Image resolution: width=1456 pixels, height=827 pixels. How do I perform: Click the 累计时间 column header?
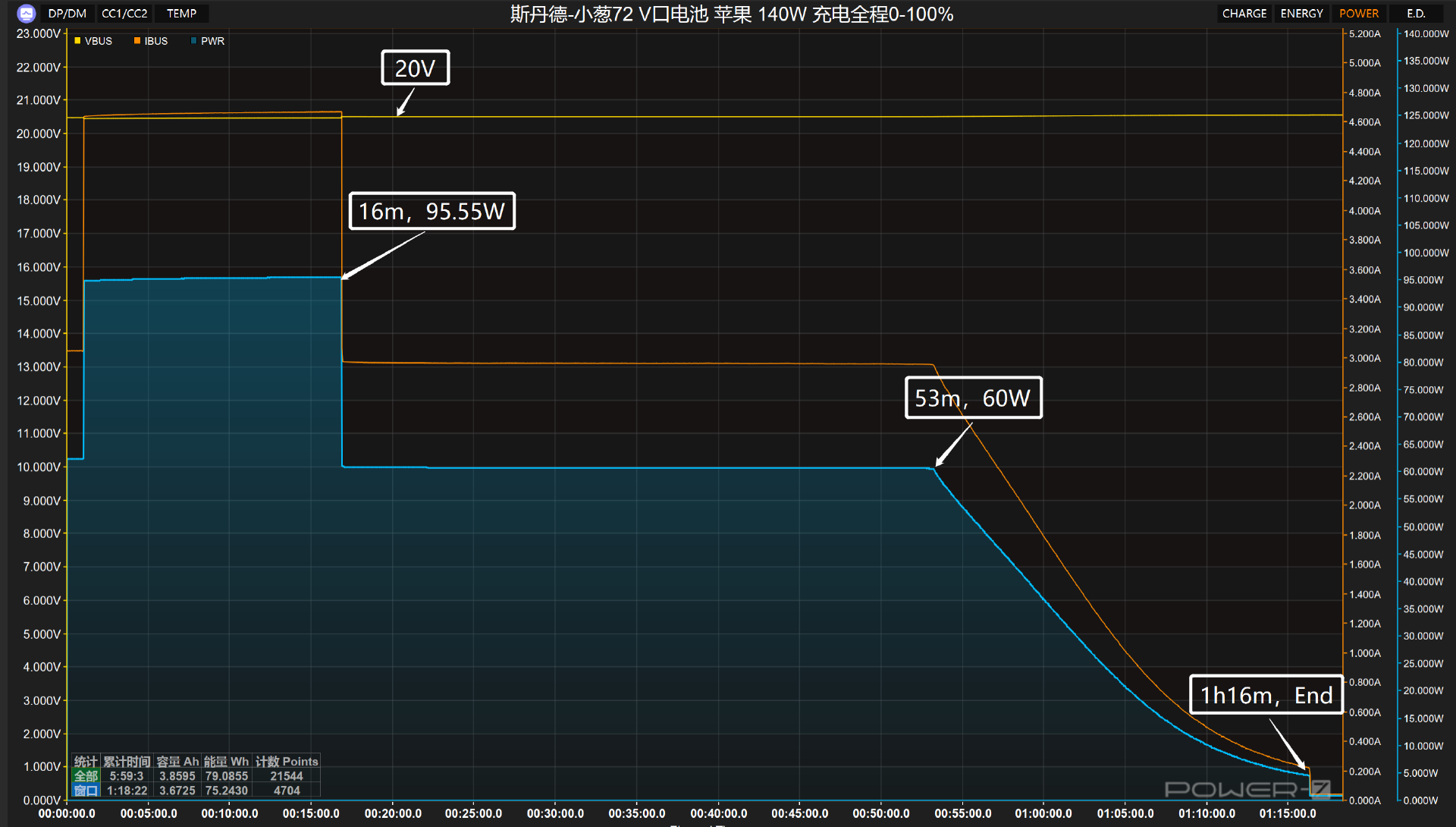point(127,762)
